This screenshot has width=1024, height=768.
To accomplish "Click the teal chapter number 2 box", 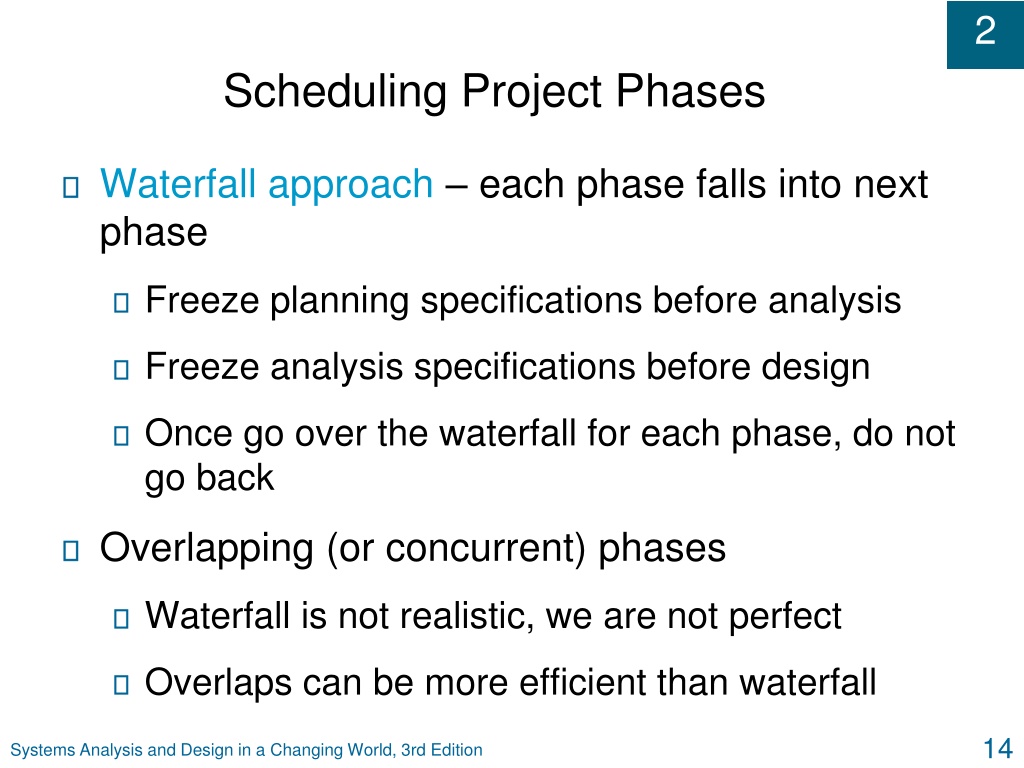I will coord(985,35).
